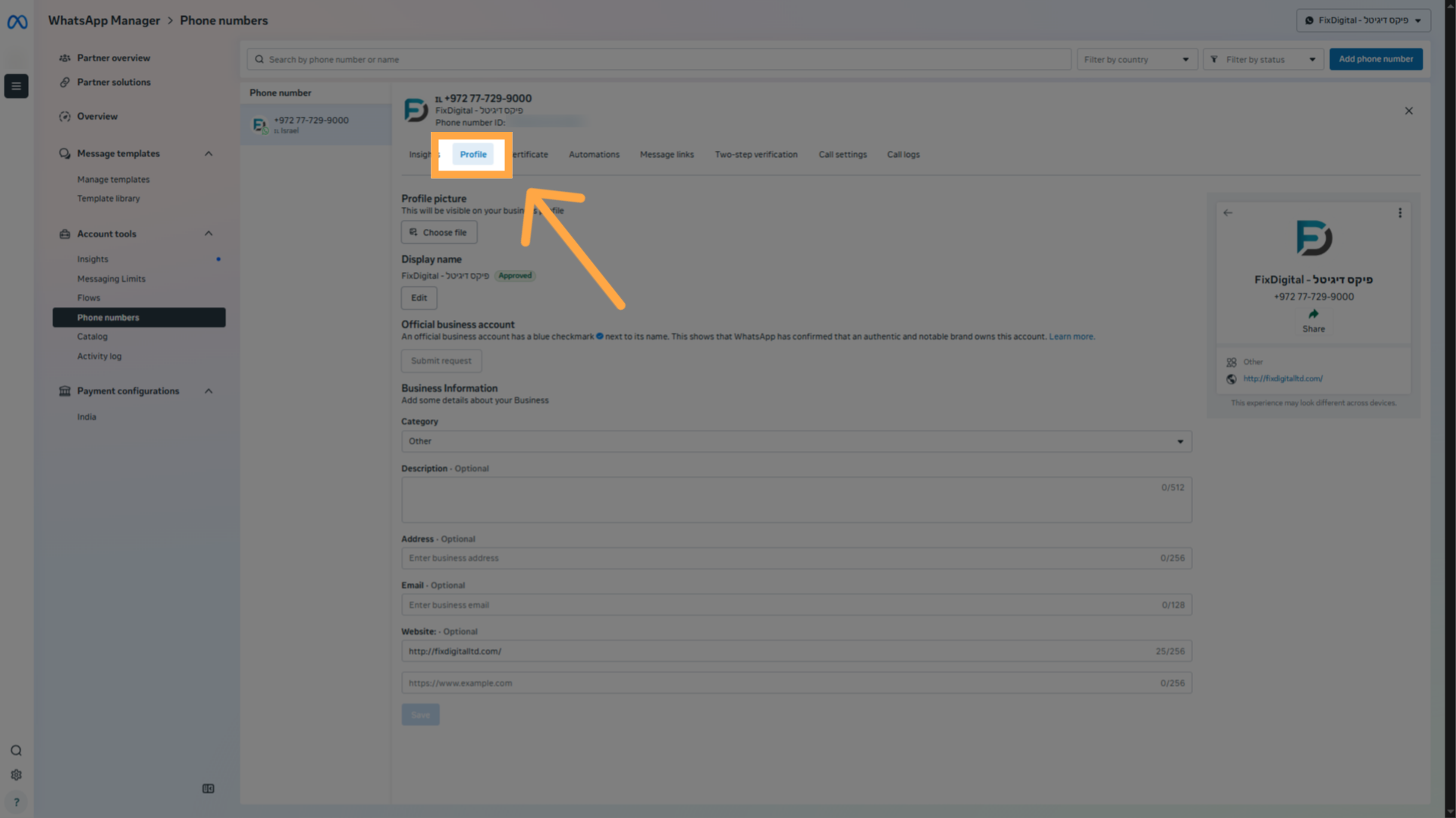Open Catalog in sidebar
Viewport: 1456px width, 818px height.
[92, 337]
